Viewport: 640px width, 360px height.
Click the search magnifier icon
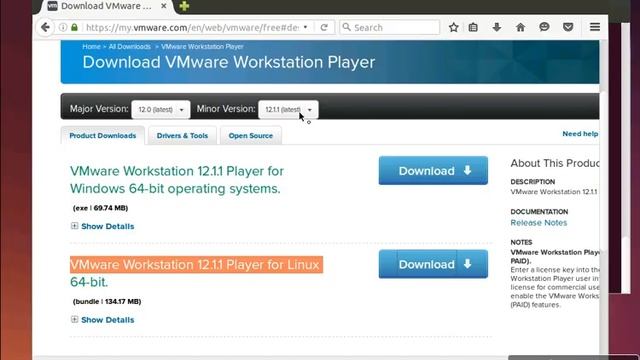347,27
